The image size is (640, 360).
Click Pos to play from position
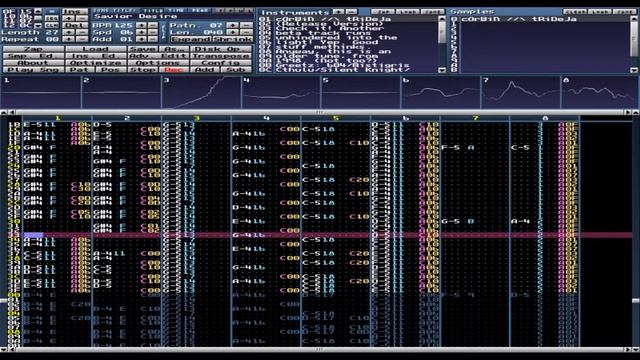(x=111, y=70)
